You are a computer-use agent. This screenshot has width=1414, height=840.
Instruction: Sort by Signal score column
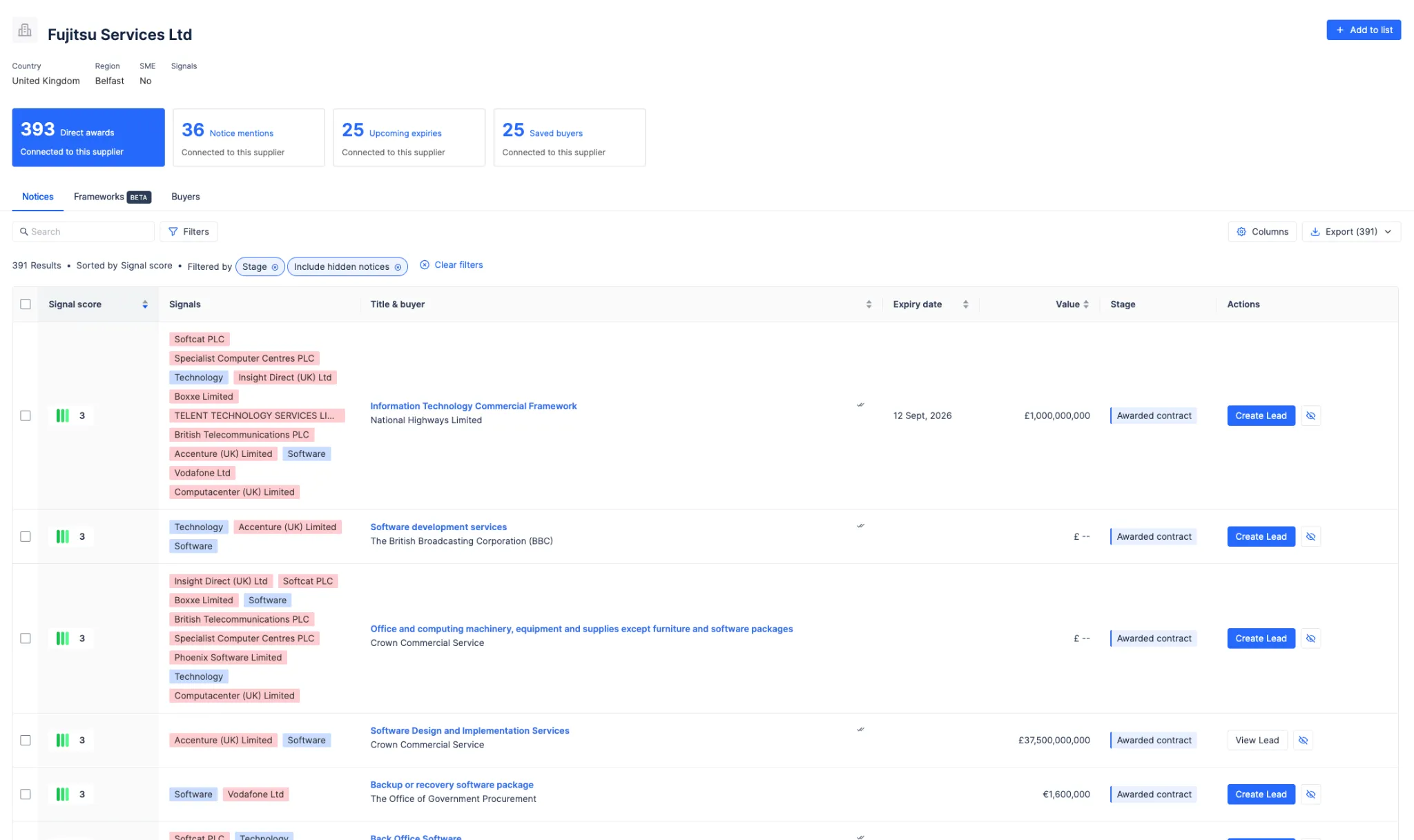click(x=145, y=304)
